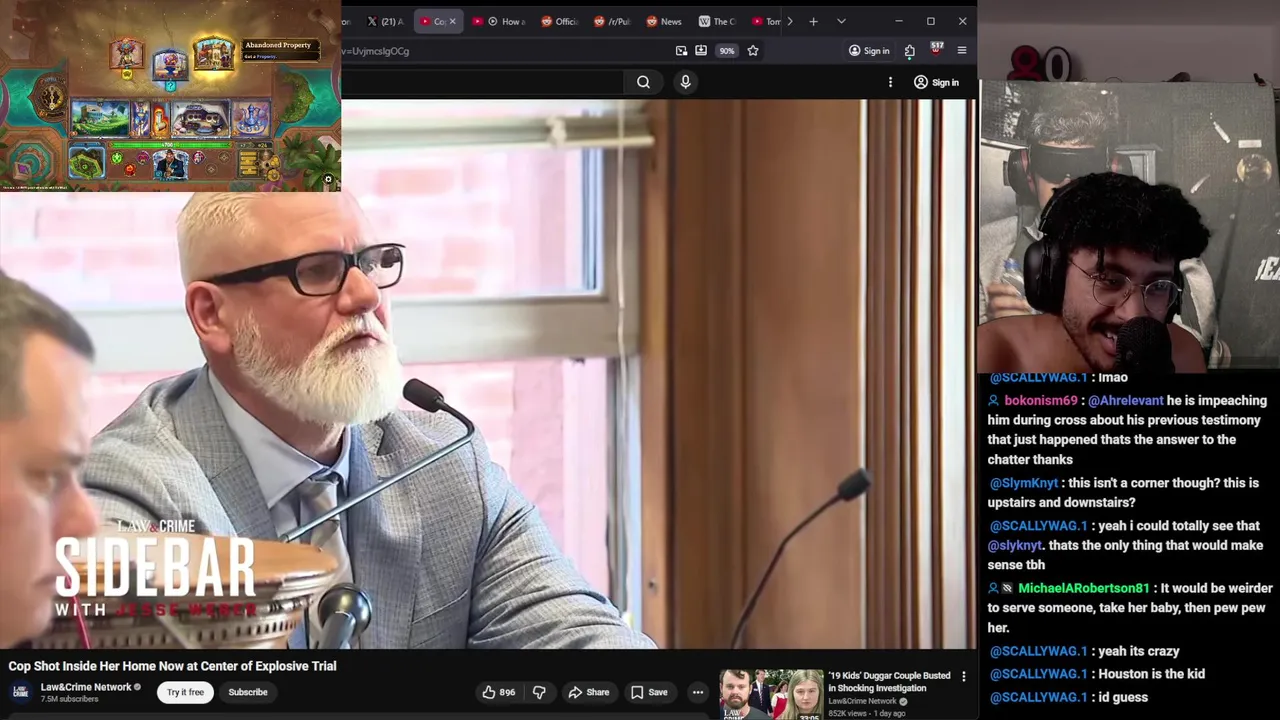Activate voice search microphone icon
Viewport: 1280px width, 720px height.
685,82
